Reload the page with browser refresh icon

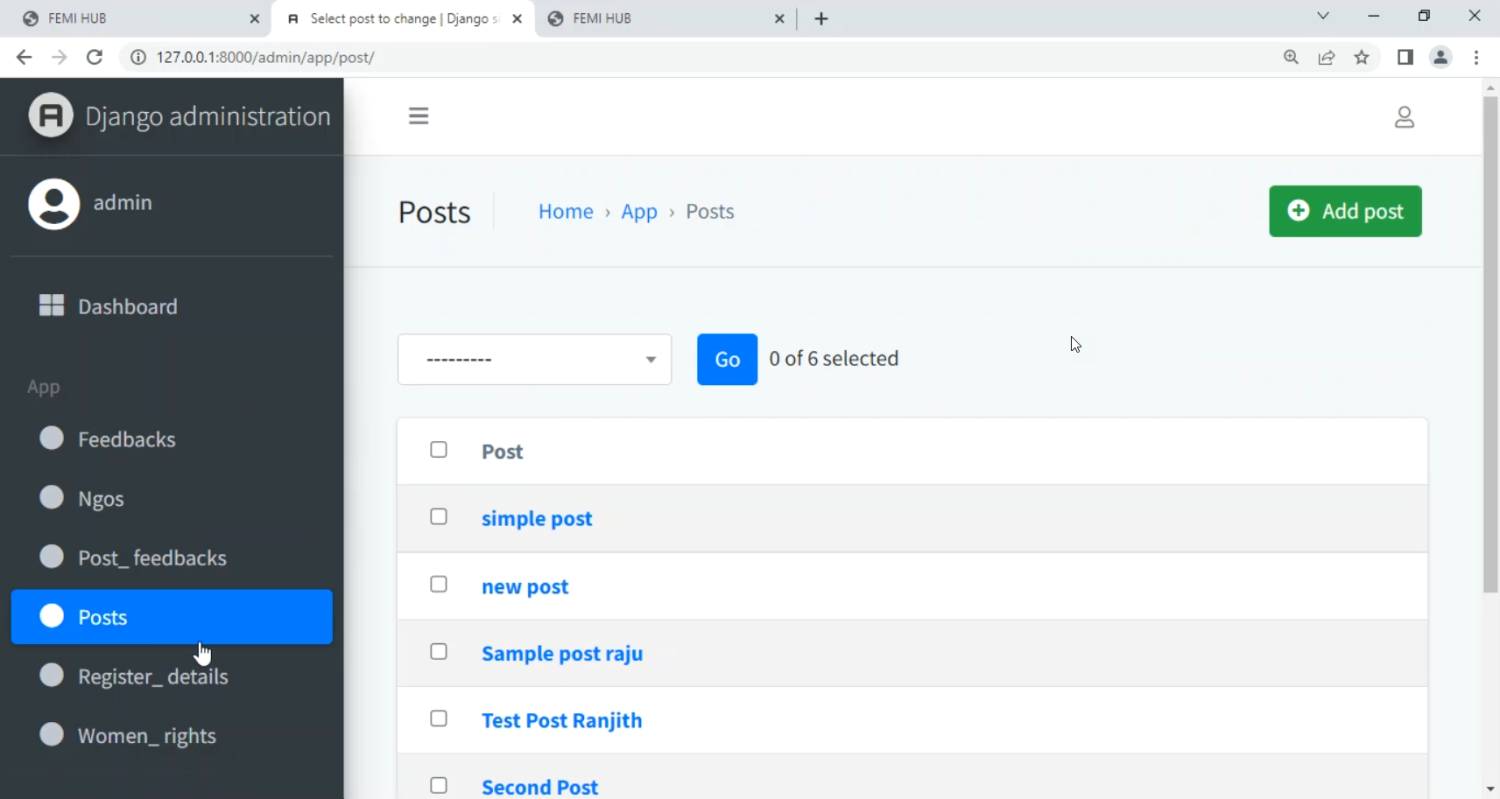[x=94, y=57]
